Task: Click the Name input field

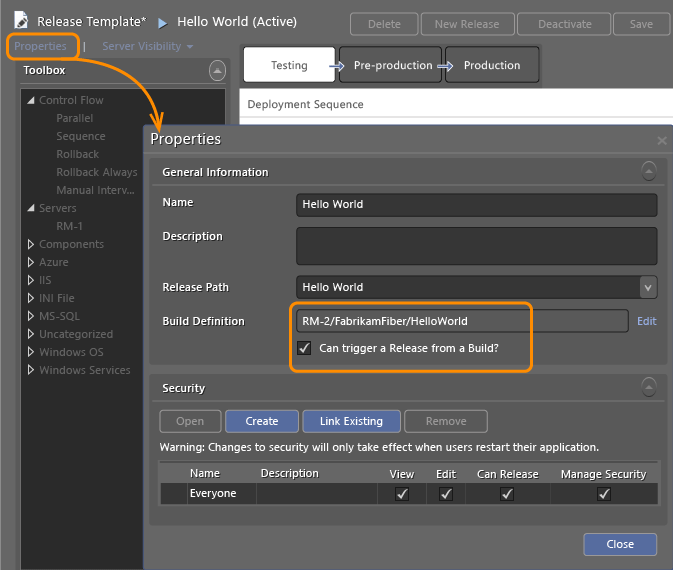Action: coord(476,204)
